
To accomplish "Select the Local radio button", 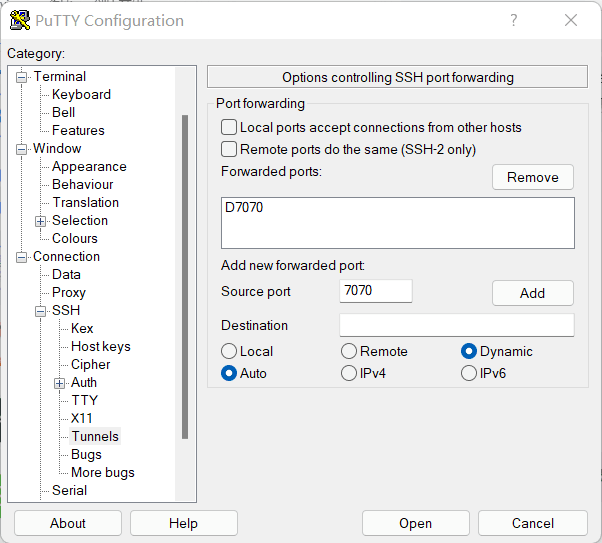I will [229, 351].
